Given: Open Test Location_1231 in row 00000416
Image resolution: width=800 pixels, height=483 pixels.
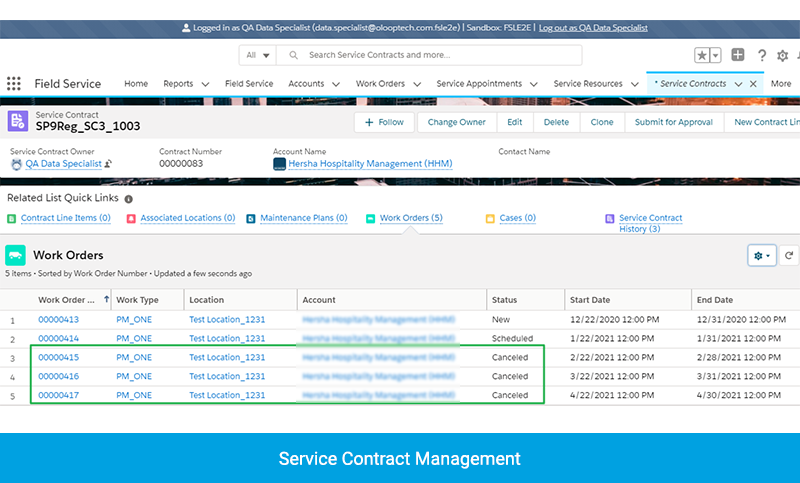Looking at the screenshot, I should [x=227, y=376].
